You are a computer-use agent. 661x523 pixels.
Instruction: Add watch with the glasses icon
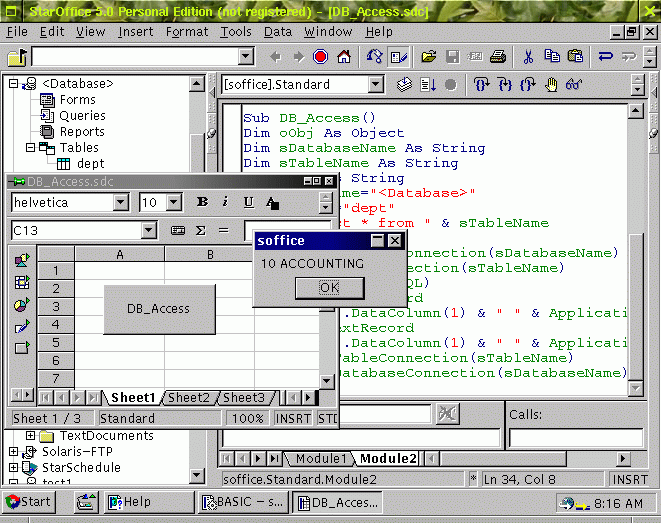coord(574,85)
